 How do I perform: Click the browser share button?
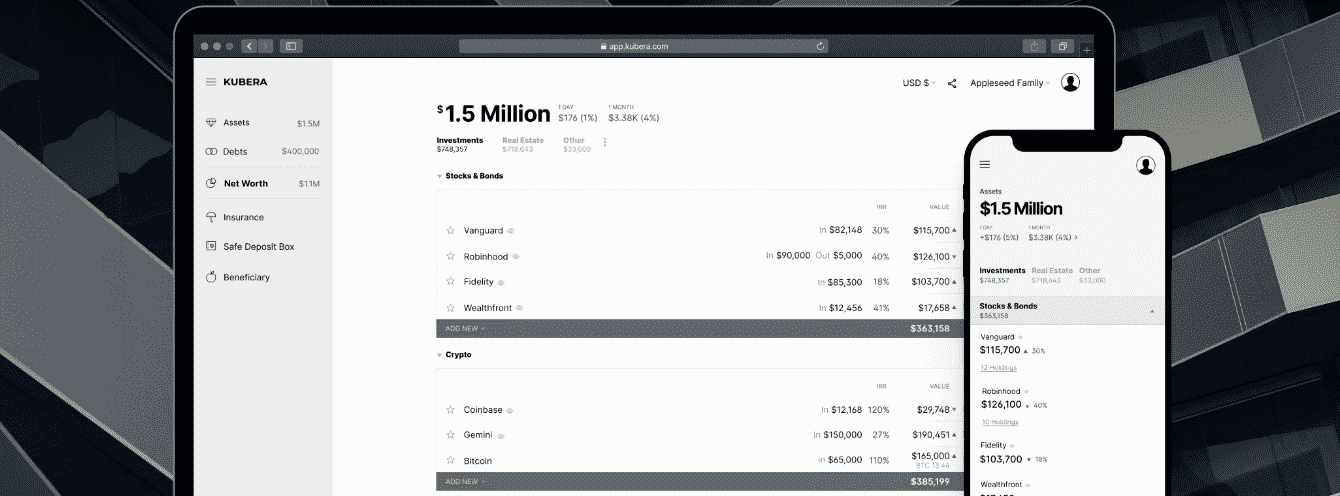pyautogui.click(x=1034, y=46)
